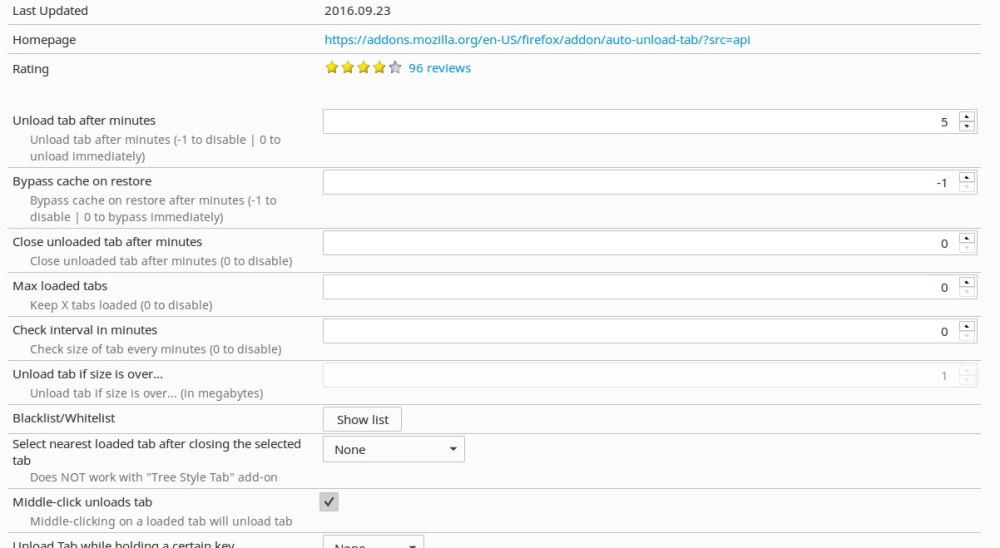Increase Bypass cache on restore value
1000x548 pixels.
[967, 177]
